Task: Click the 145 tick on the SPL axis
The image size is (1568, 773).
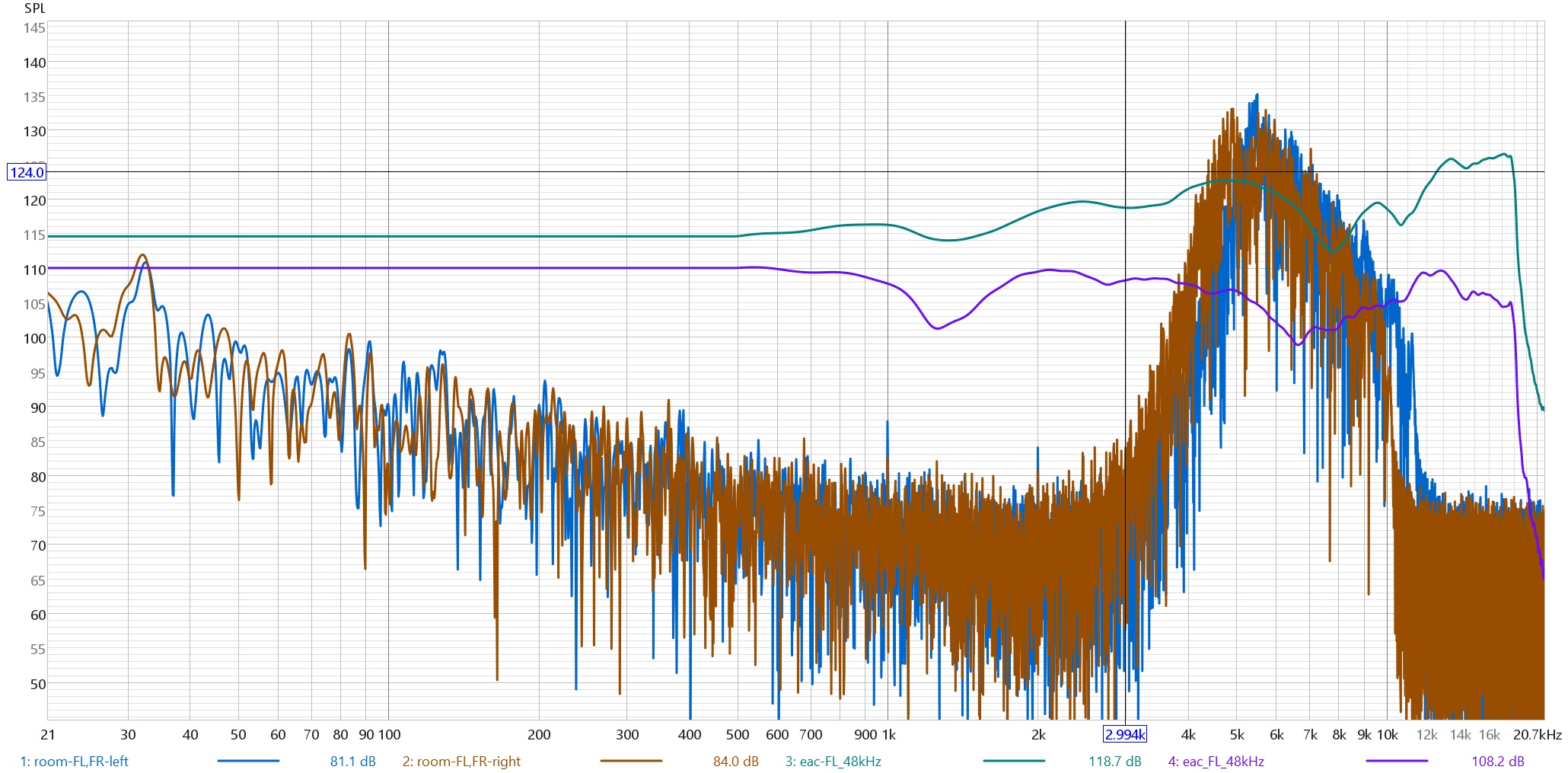Action: 34,28
